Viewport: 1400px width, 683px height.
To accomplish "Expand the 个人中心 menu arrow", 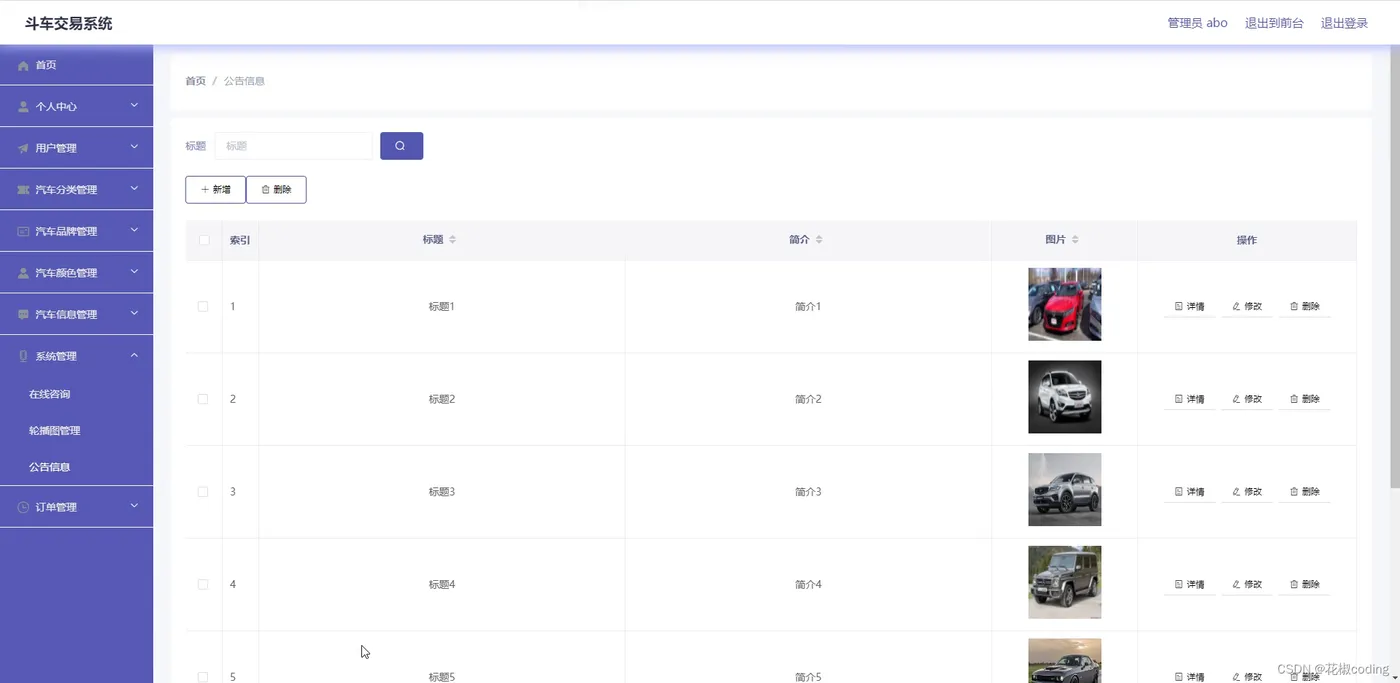I will [x=134, y=105].
